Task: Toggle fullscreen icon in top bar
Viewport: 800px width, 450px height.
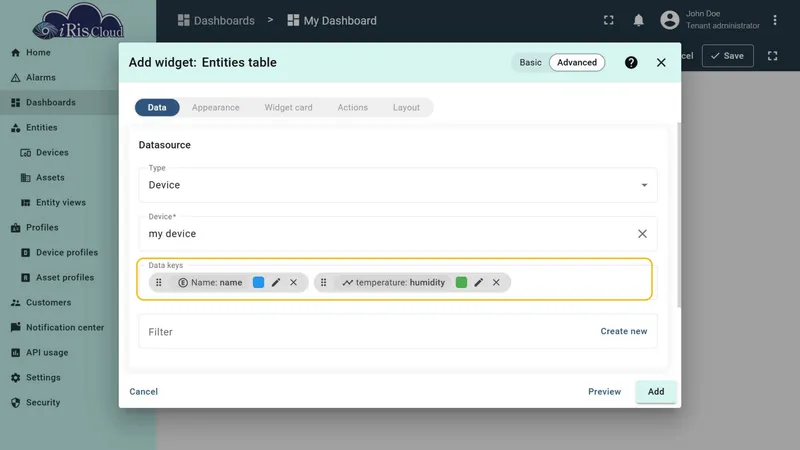Action: click(x=609, y=20)
